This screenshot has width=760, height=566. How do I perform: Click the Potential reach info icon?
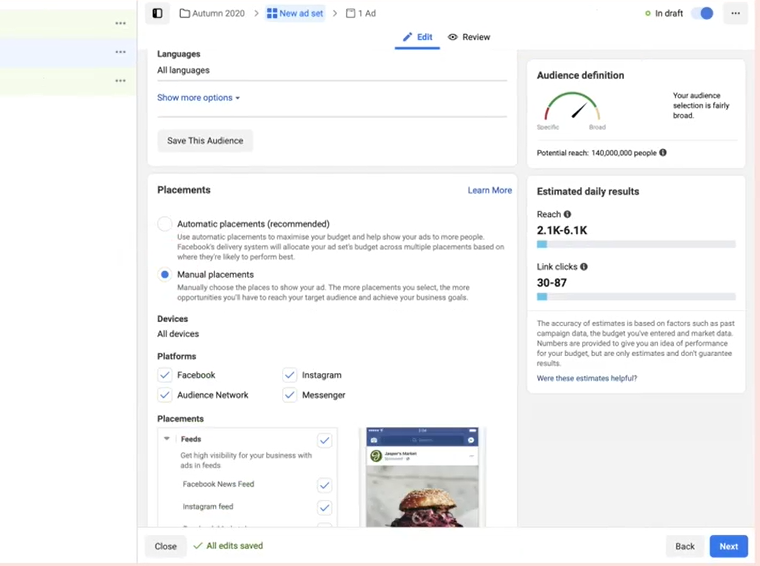[663, 153]
